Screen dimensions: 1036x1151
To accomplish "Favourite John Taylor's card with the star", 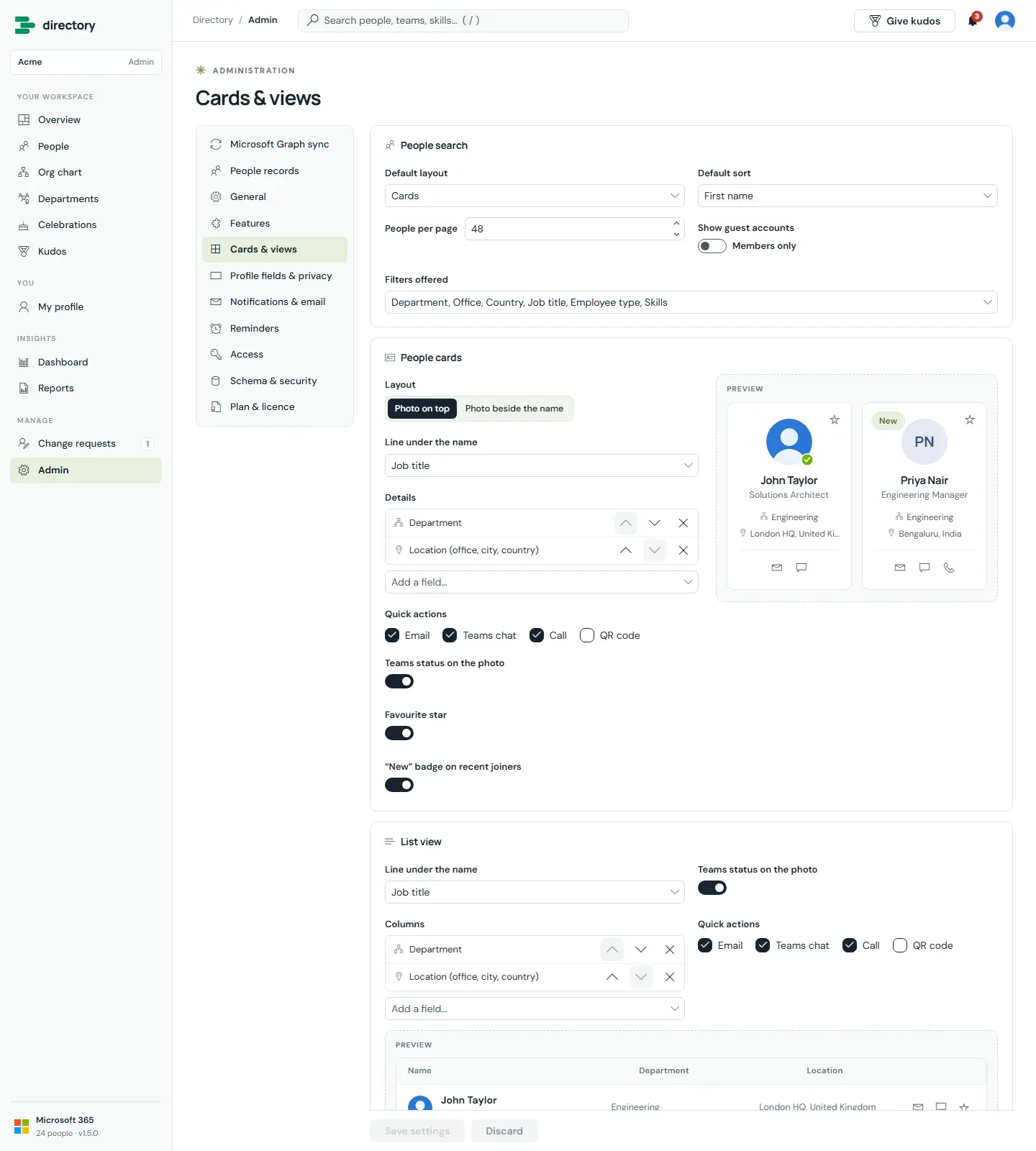I will [835, 419].
